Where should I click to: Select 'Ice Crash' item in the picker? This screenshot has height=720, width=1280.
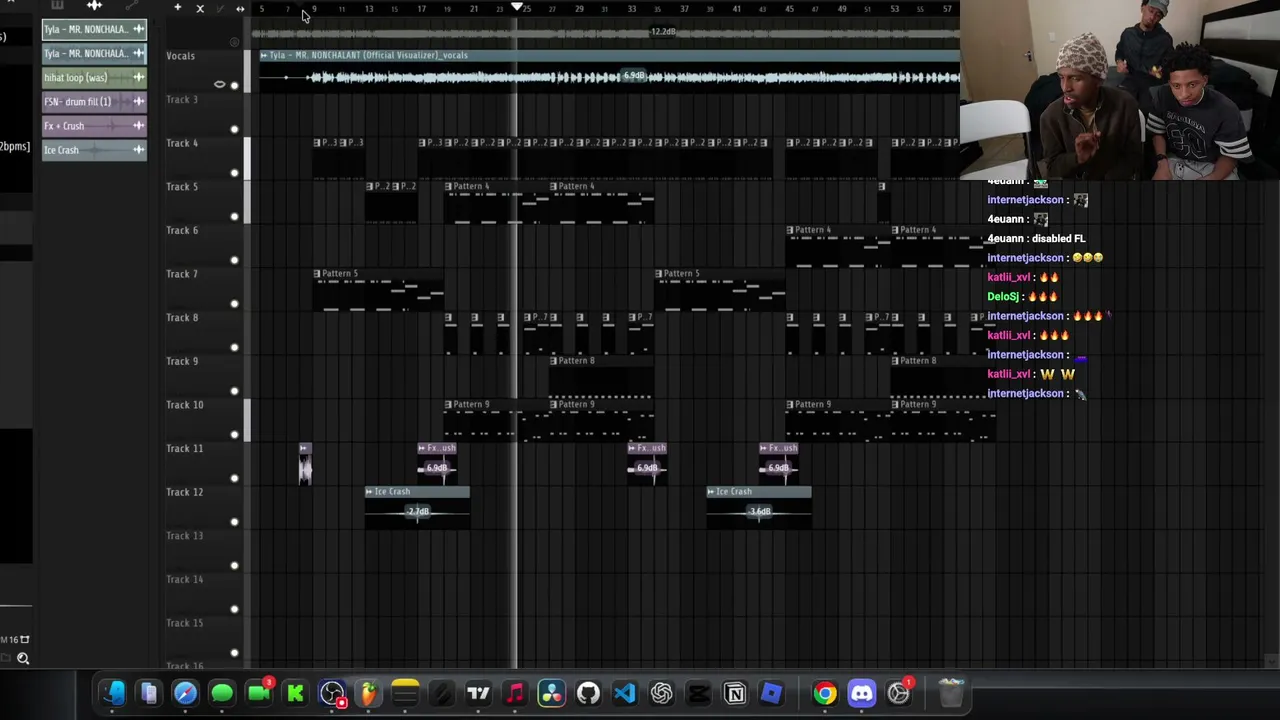94,150
